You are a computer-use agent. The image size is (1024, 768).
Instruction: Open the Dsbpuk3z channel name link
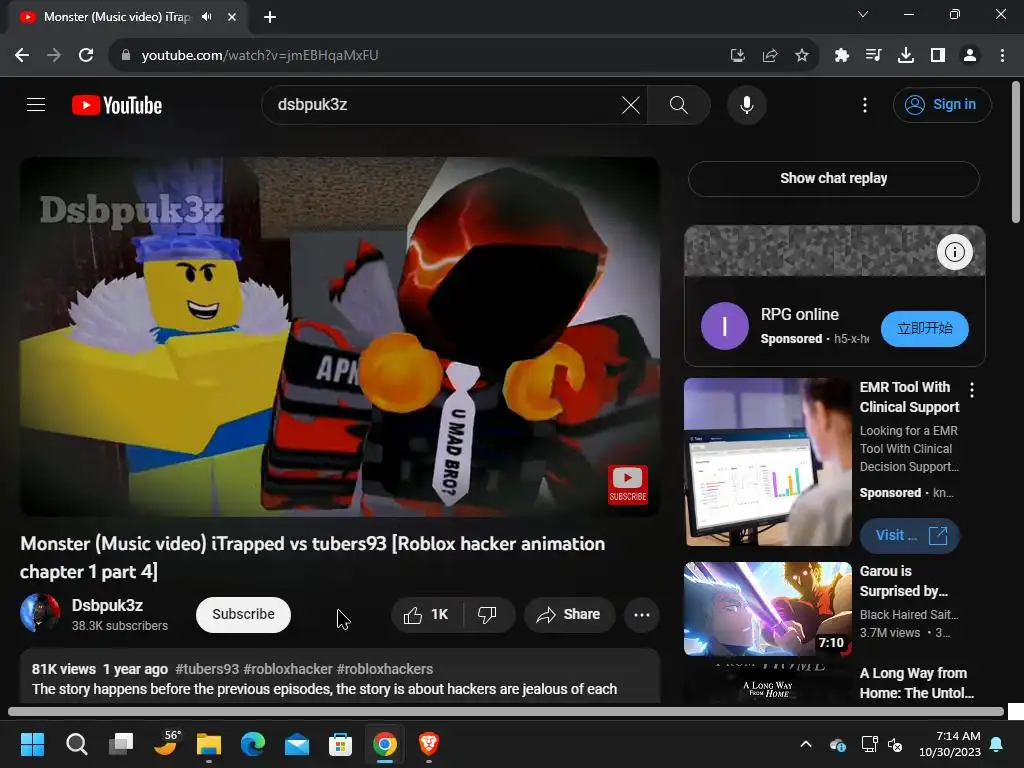107,605
